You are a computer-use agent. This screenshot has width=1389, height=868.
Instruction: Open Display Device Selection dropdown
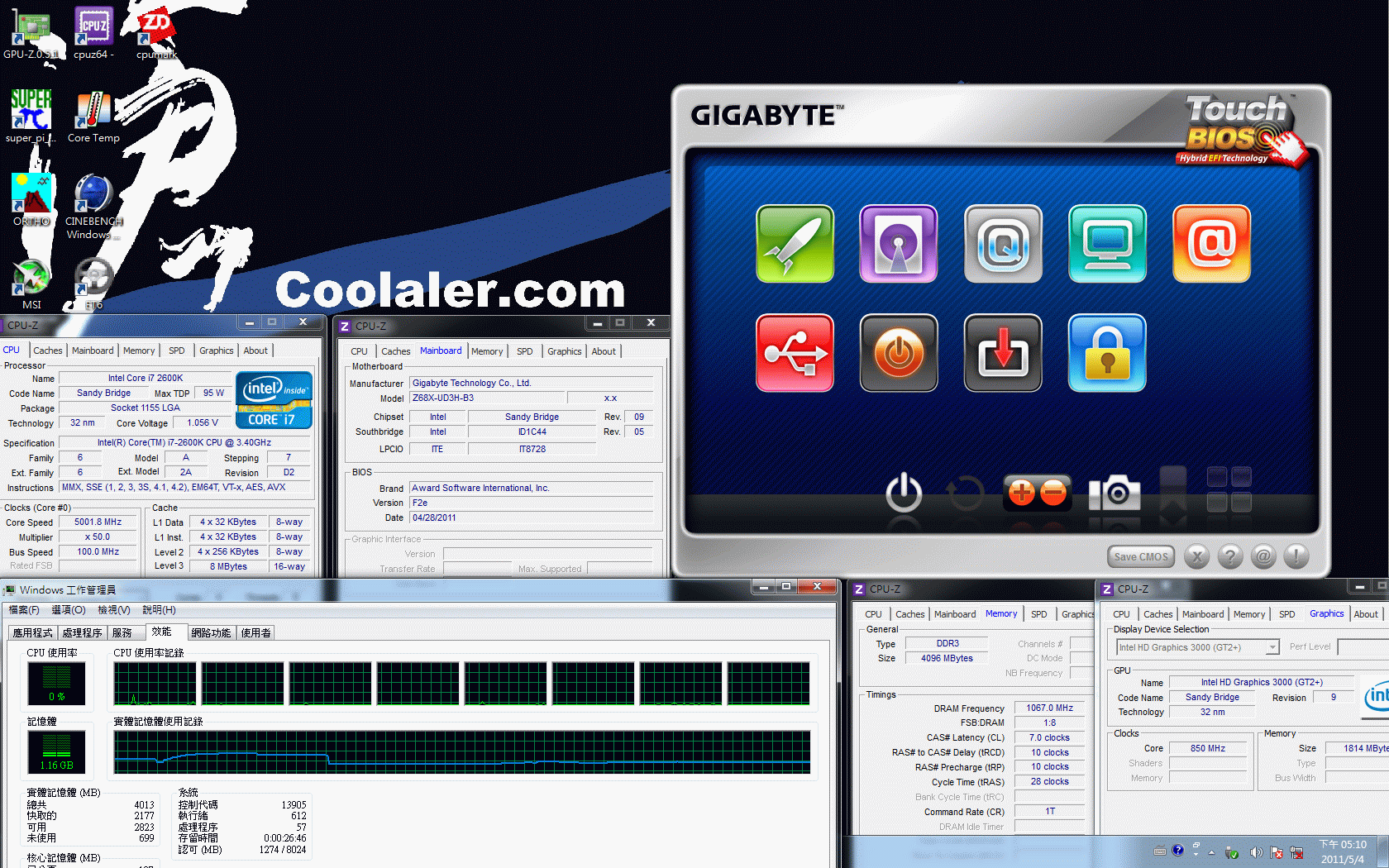(1198, 647)
